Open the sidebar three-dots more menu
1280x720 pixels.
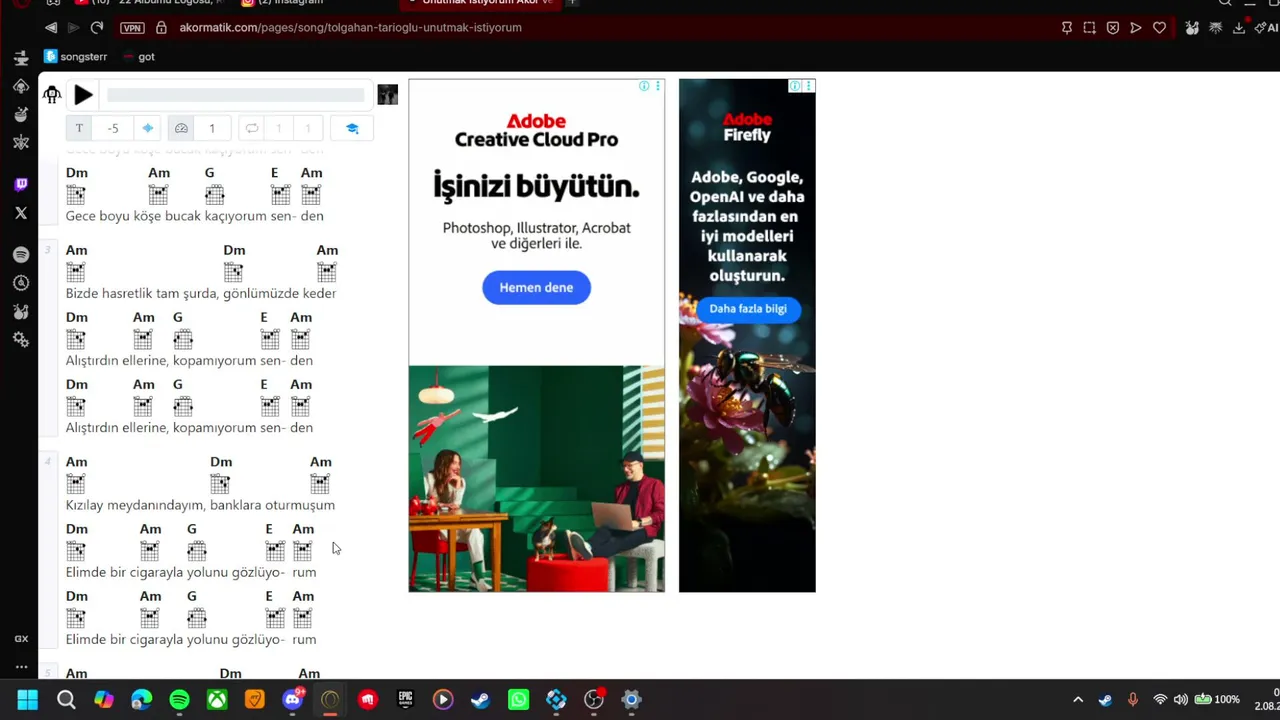tap(21, 667)
